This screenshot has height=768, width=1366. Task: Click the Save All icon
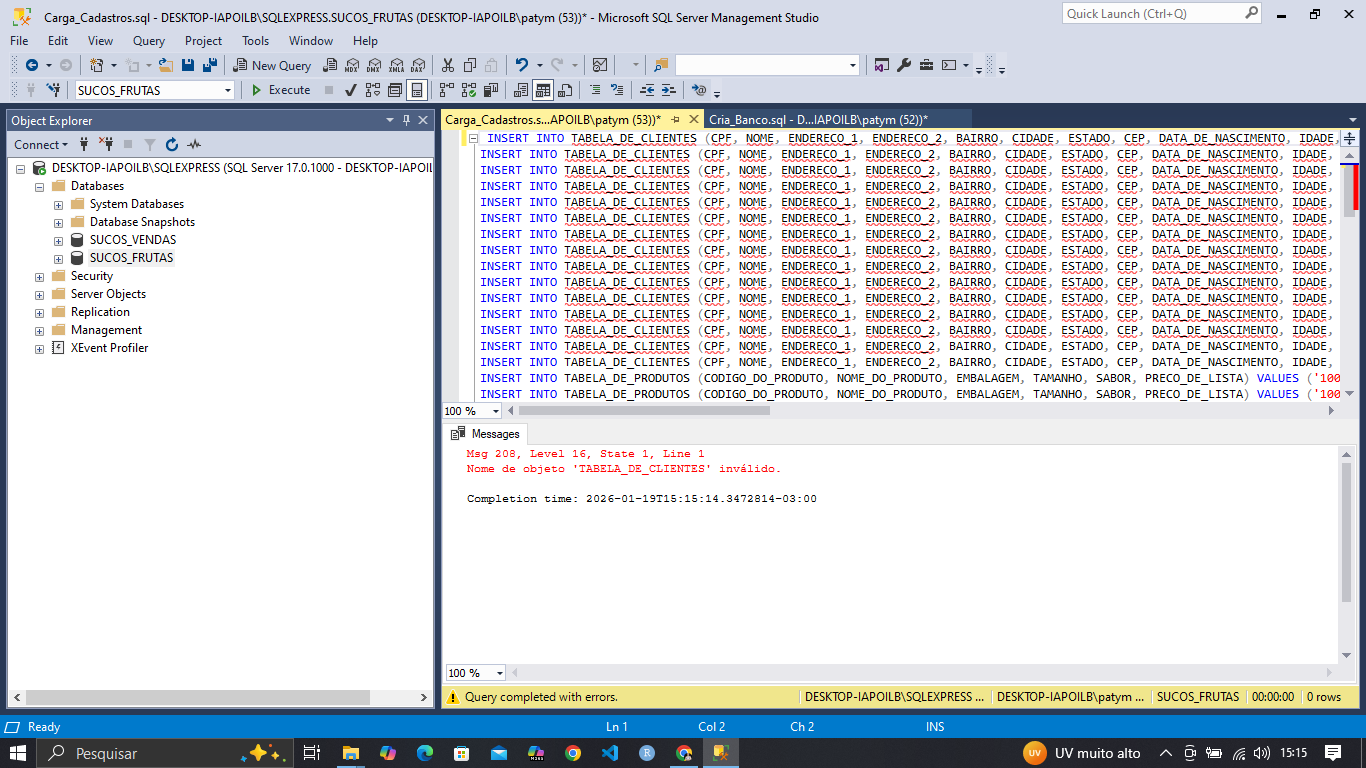(209, 65)
